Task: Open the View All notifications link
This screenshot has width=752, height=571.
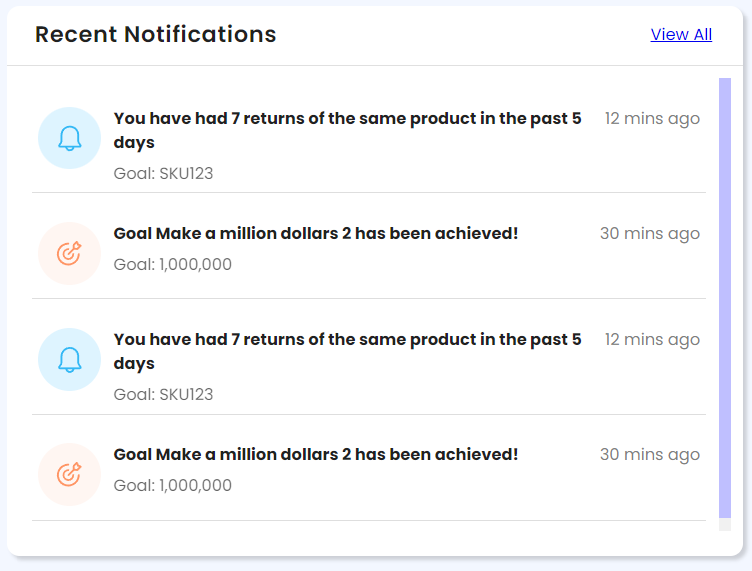Action: pyautogui.click(x=681, y=35)
